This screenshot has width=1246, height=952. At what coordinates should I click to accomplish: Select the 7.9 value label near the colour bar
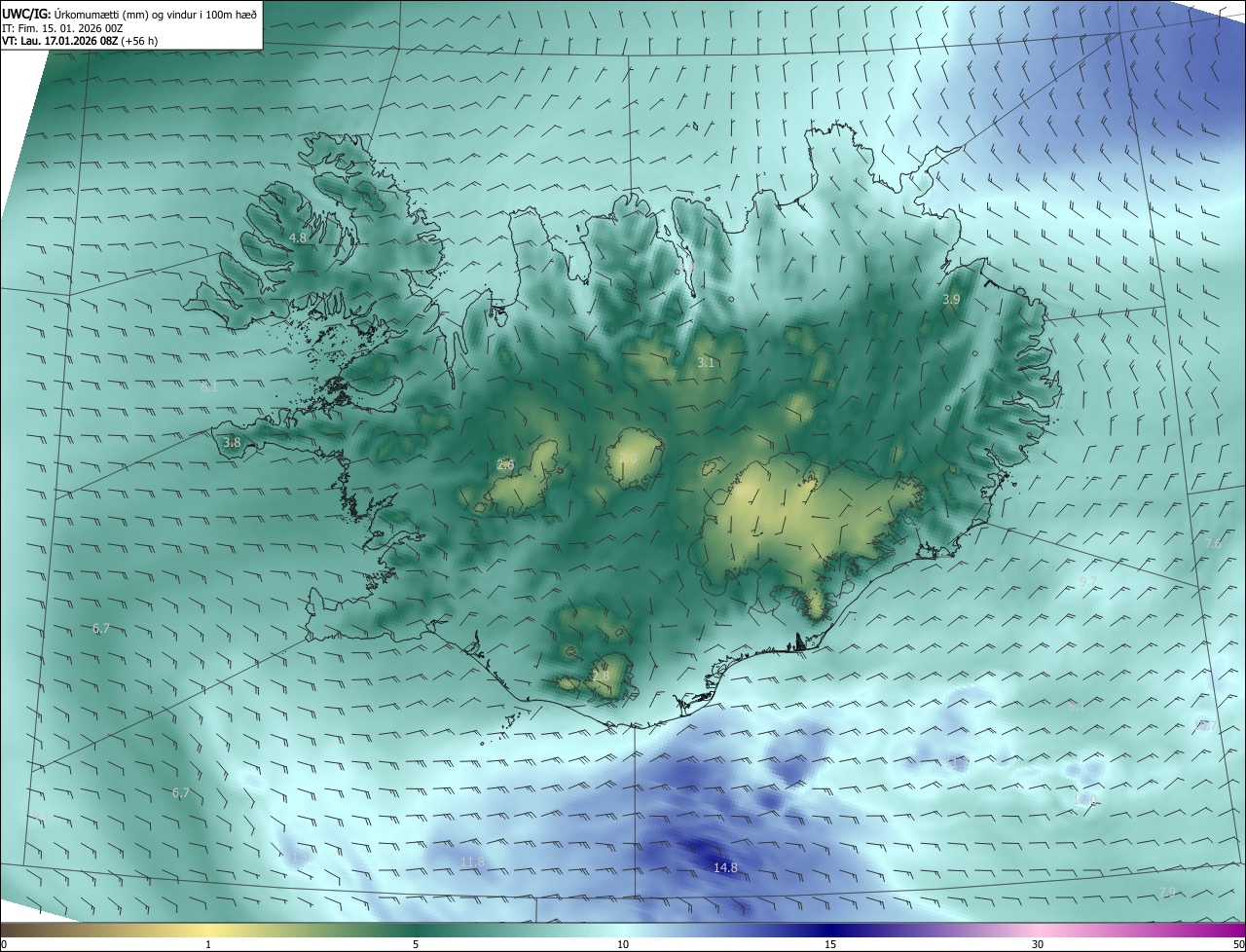point(1168,893)
